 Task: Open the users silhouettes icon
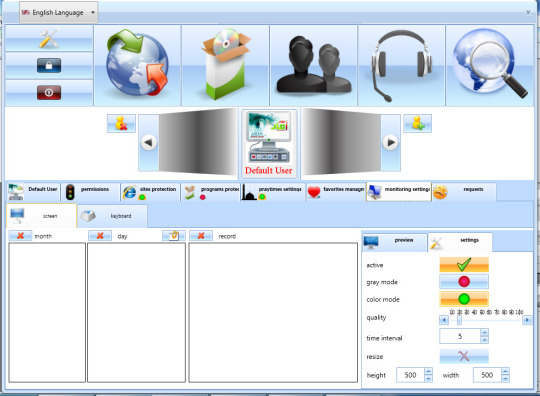pos(313,65)
